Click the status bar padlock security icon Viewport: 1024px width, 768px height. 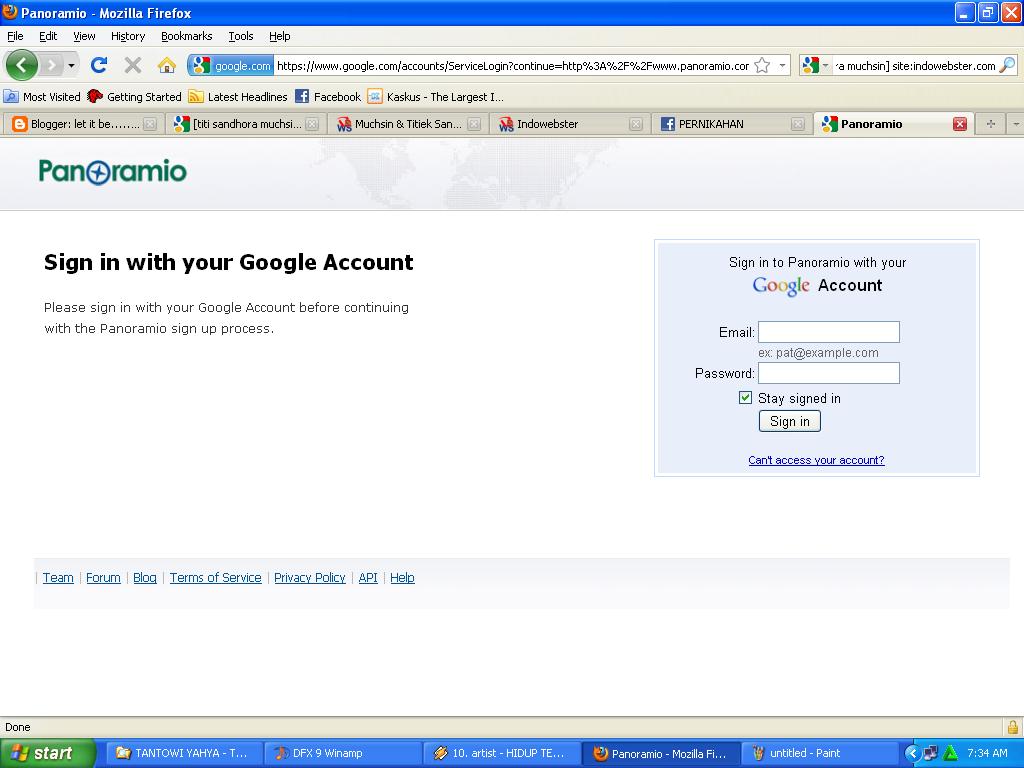(x=1013, y=727)
